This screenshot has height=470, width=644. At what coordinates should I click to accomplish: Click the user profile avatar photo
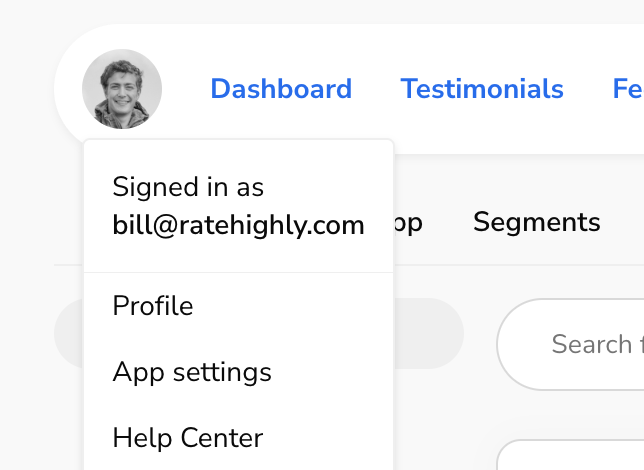pos(122,89)
